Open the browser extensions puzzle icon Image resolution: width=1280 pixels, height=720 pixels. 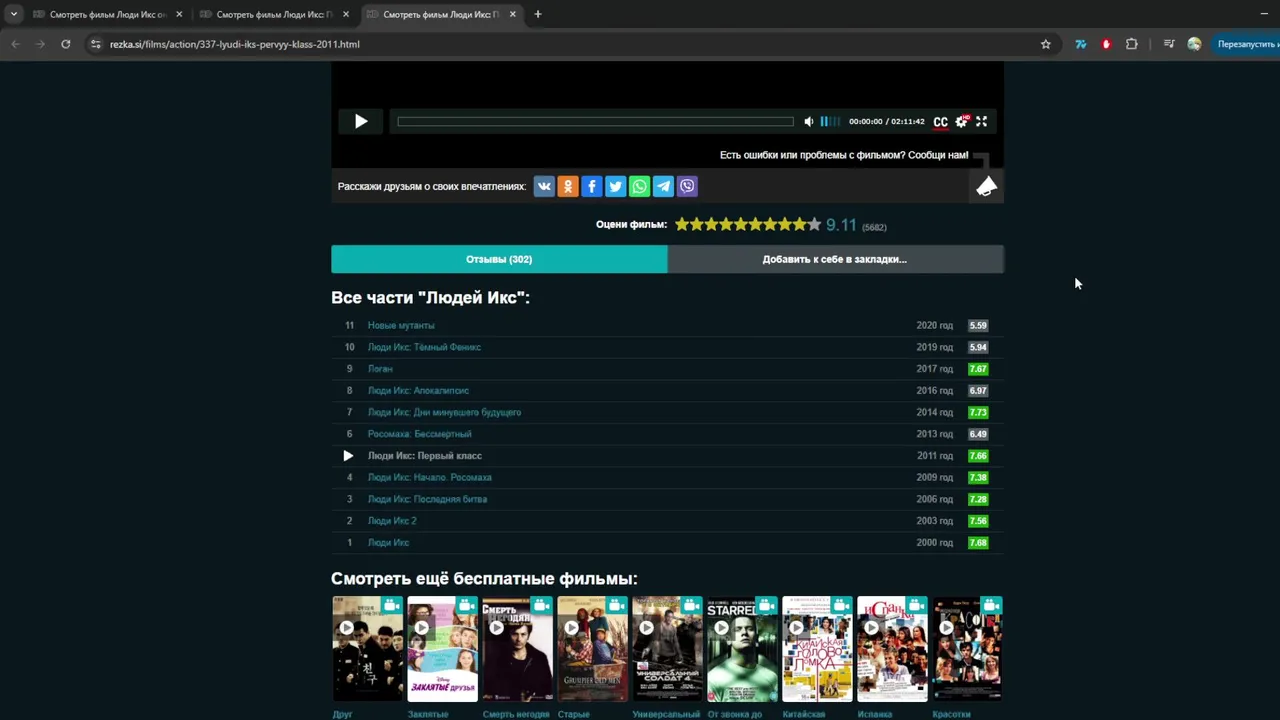[x=1132, y=44]
